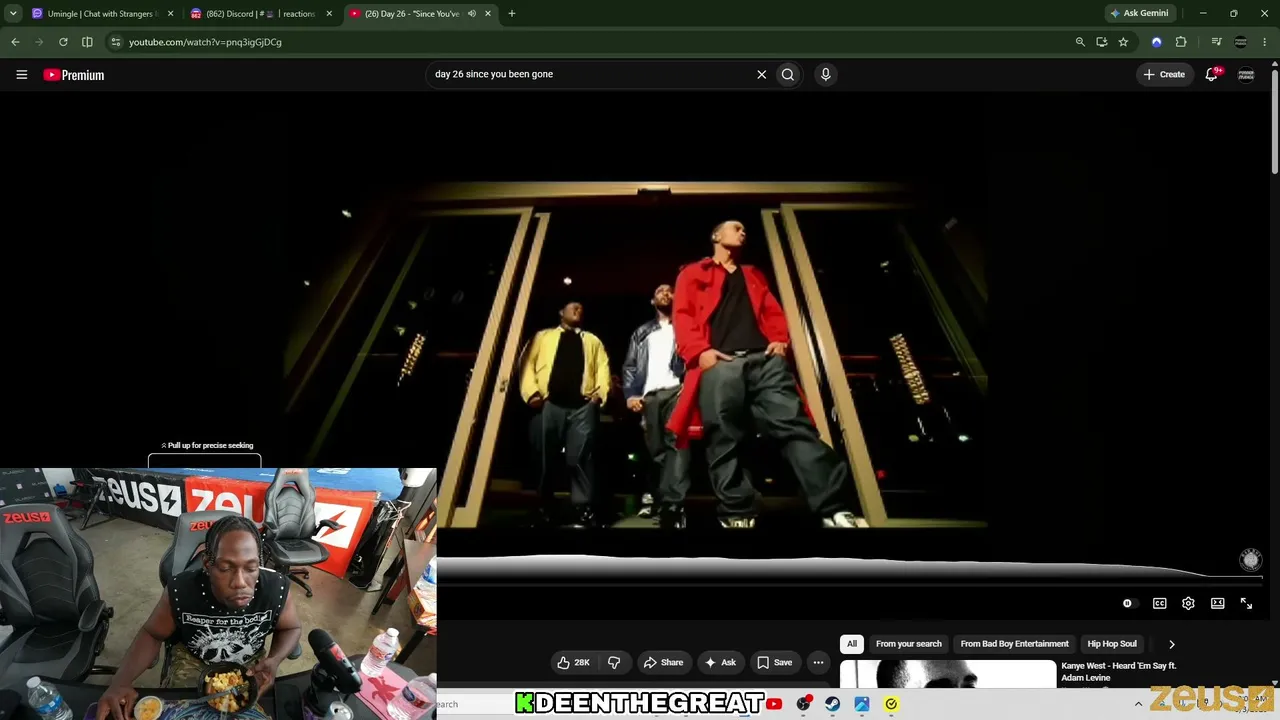The height and width of the screenshot is (720, 1280).
Task: Start voice search with the microphone
Action: coord(825,74)
